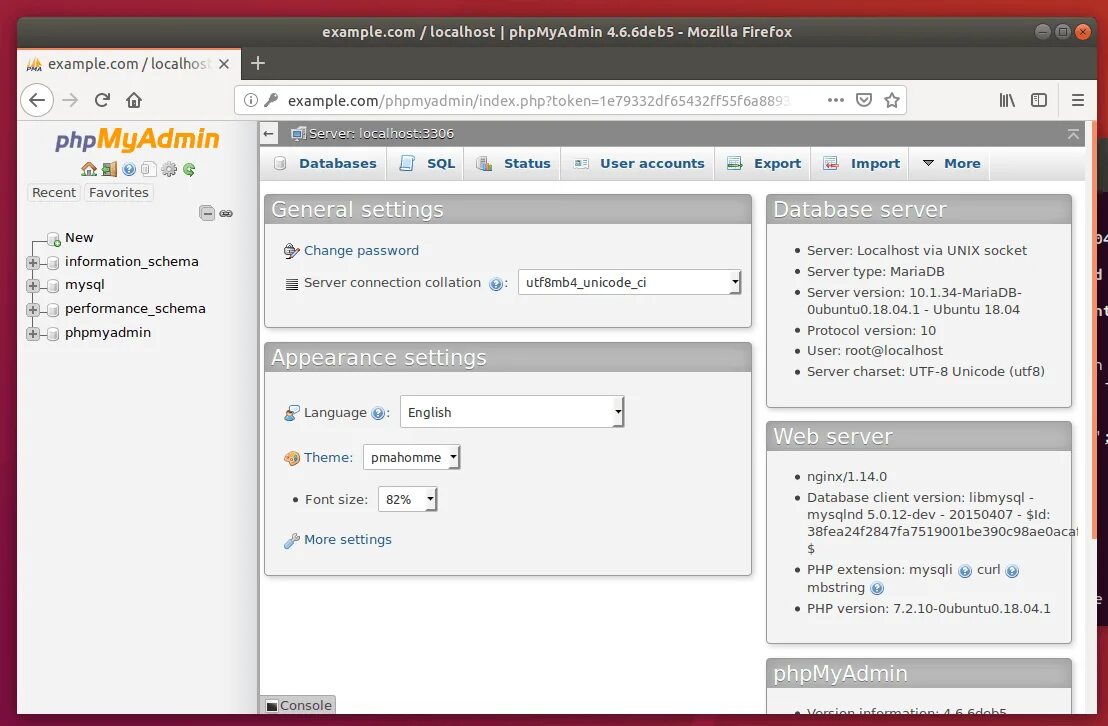Image resolution: width=1108 pixels, height=726 pixels.
Task: Open the User accounts tab
Action: pos(640,163)
